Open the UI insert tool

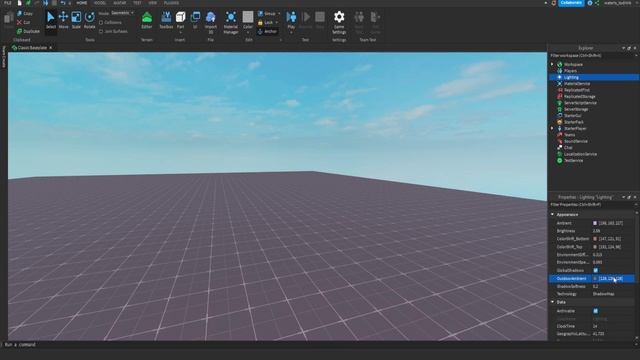click(195, 20)
